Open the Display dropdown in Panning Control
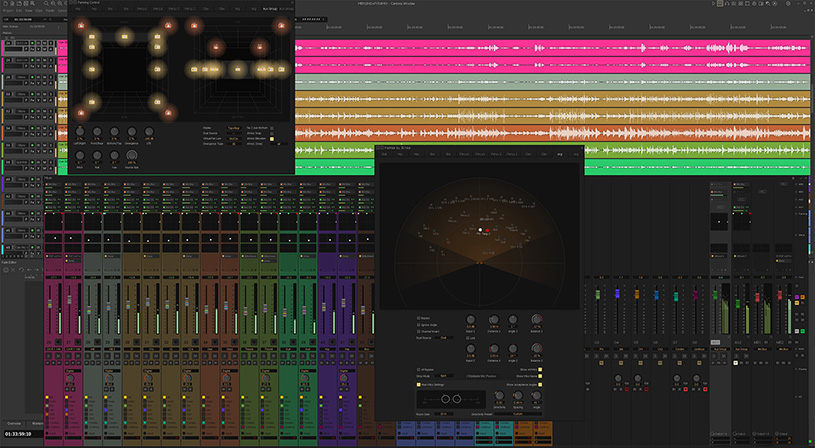The height and width of the screenshot is (448, 815). click(233, 128)
